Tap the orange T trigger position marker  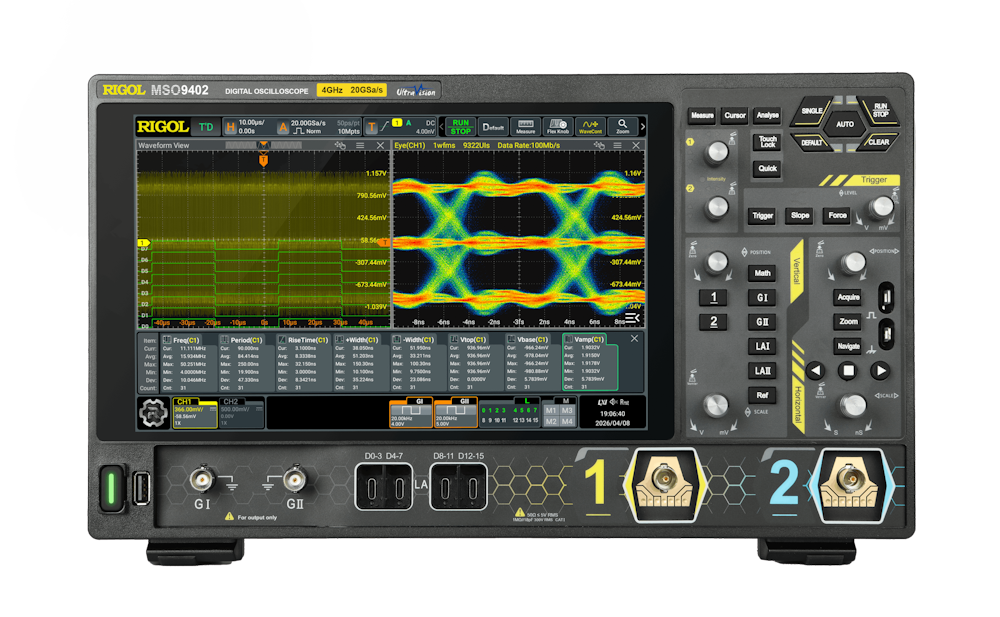click(263, 161)
